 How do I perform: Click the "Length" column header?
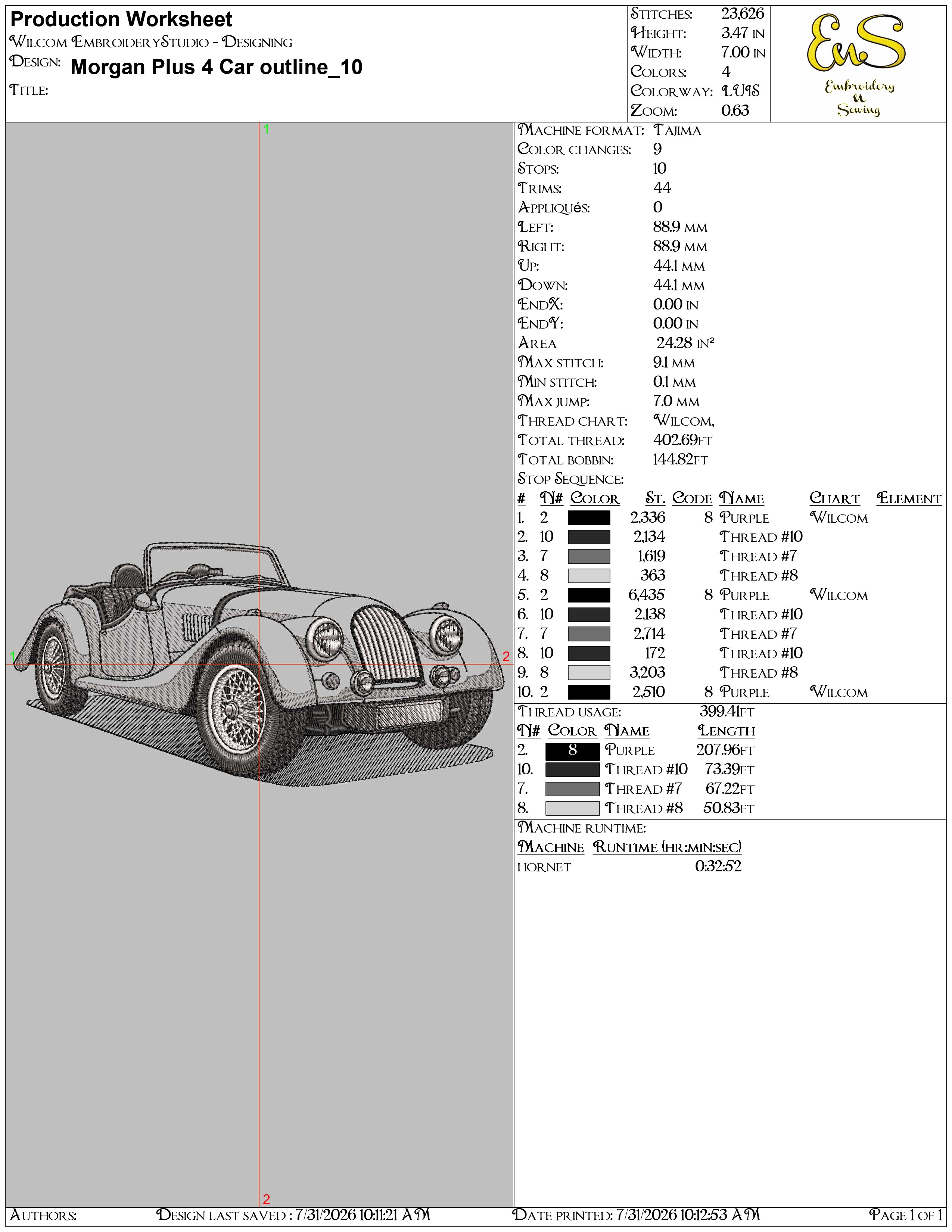pyautogui.click(x=727, y=731)
